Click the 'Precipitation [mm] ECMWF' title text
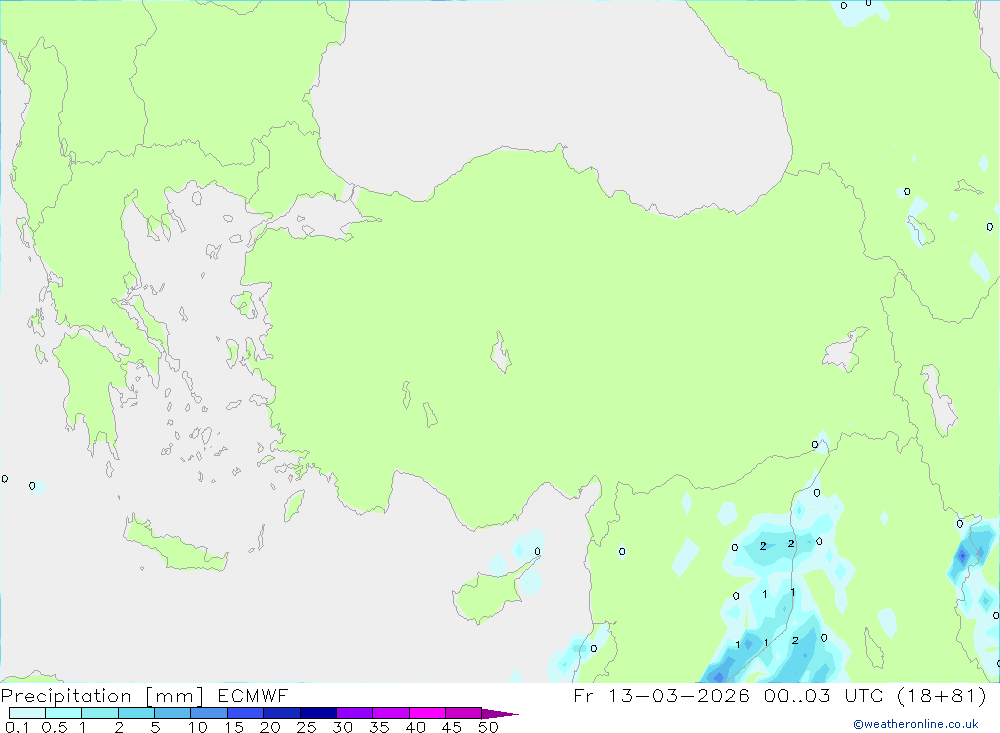 [145, 695]
